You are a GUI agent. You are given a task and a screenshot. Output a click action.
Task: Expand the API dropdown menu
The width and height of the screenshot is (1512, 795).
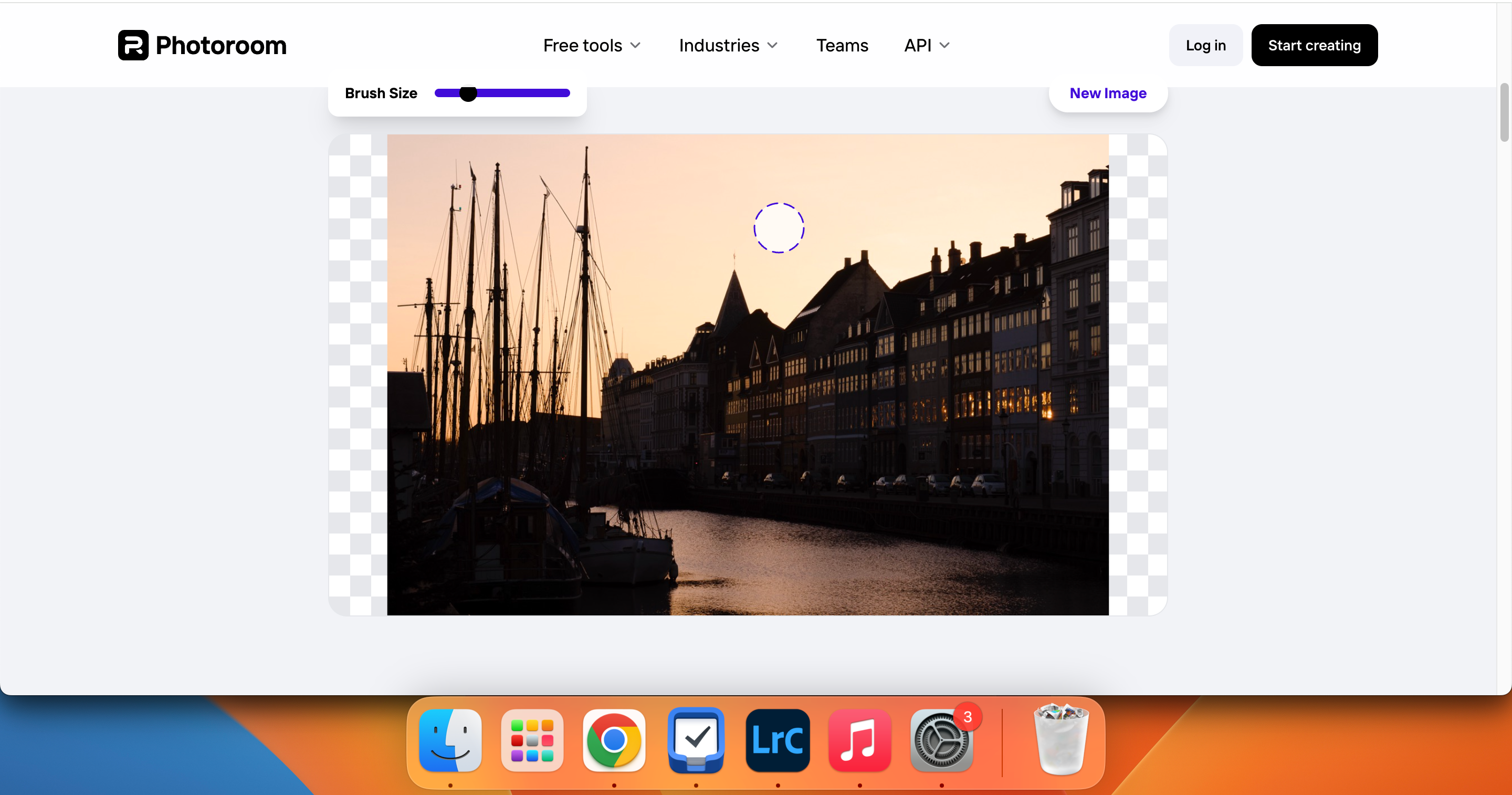point(925,44)
